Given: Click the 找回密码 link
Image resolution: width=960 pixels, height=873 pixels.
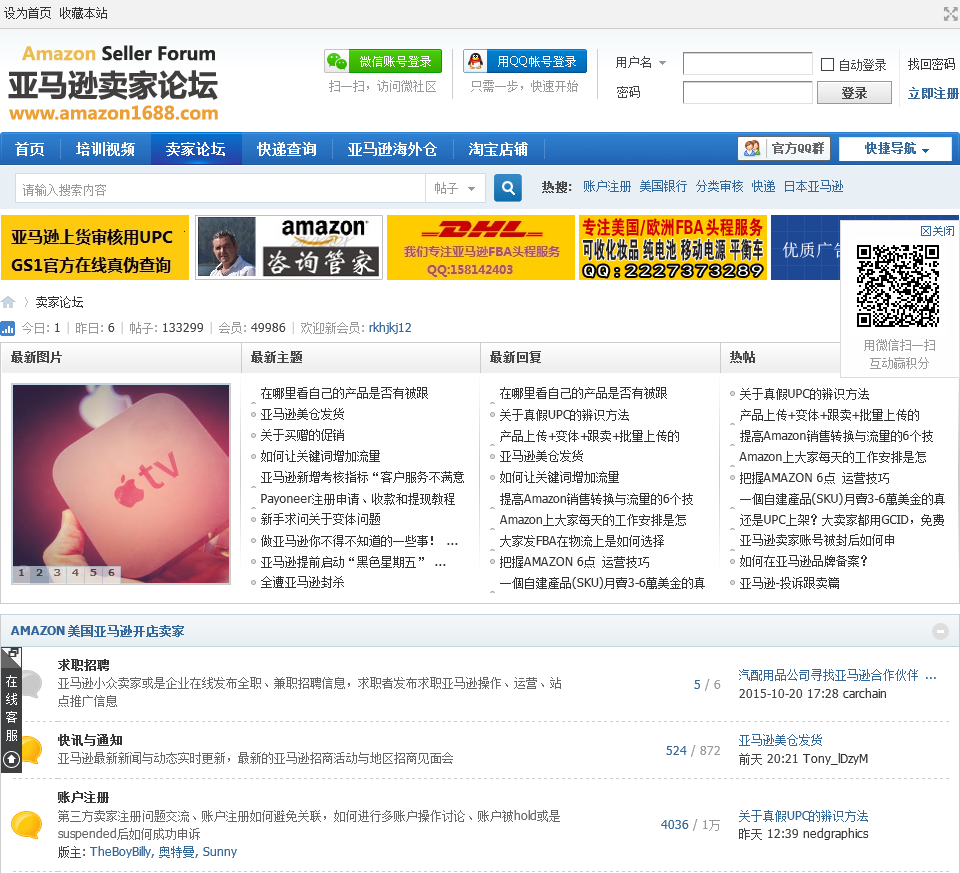Looking at the screenshot, I should [x=931, y=64].
